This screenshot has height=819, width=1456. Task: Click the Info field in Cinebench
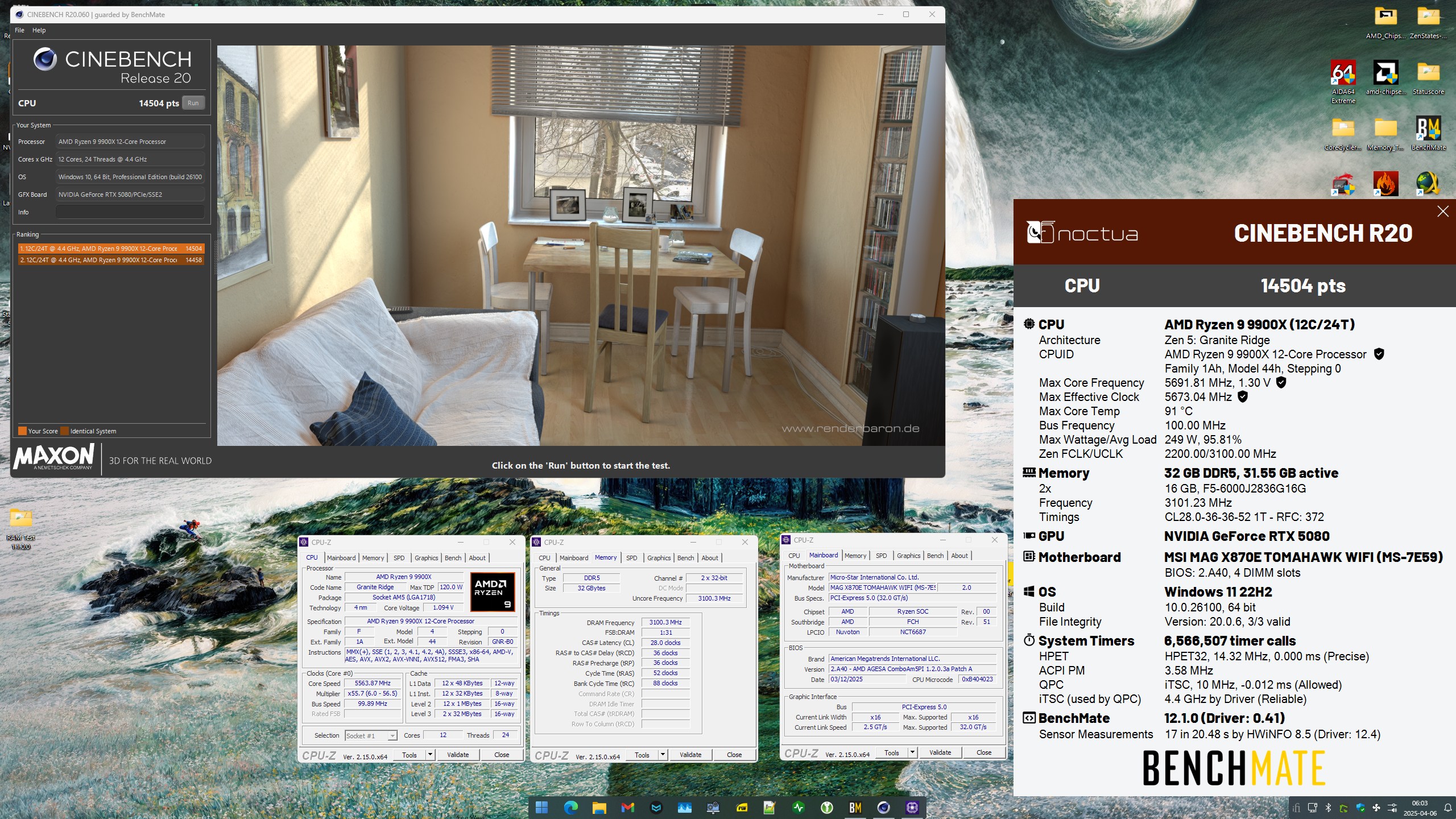click(x=130, y=212)
